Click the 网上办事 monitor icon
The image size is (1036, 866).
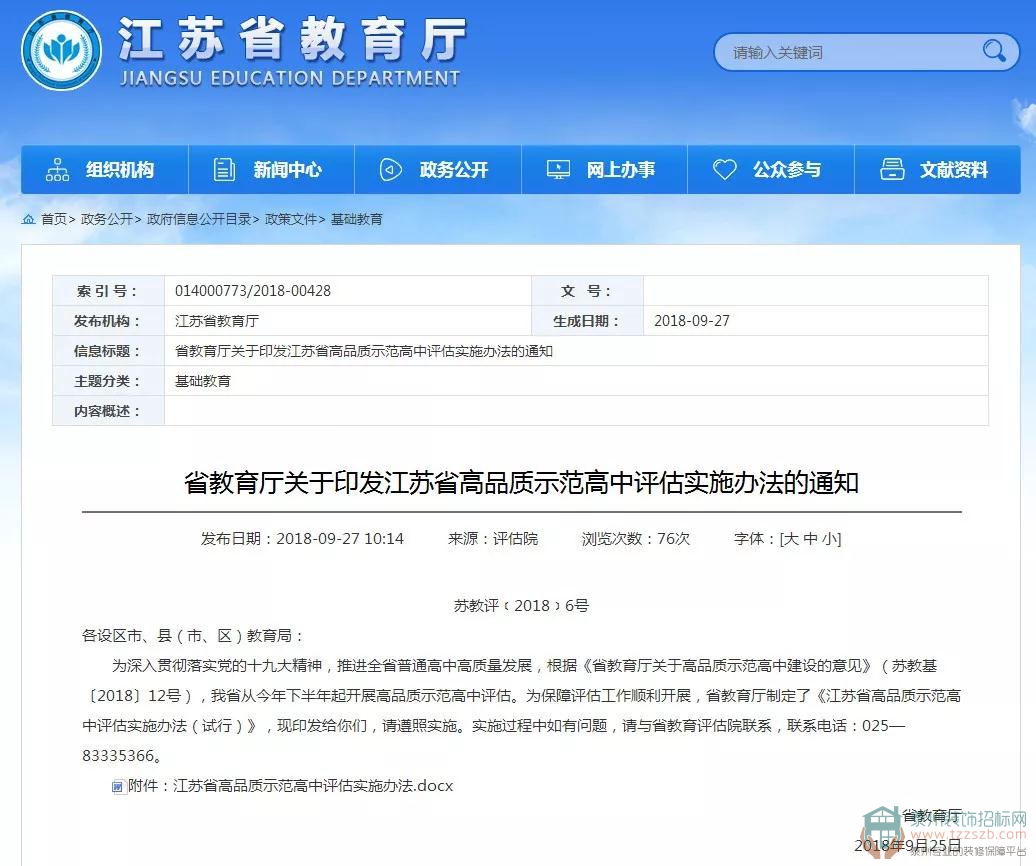pos(558,170)
